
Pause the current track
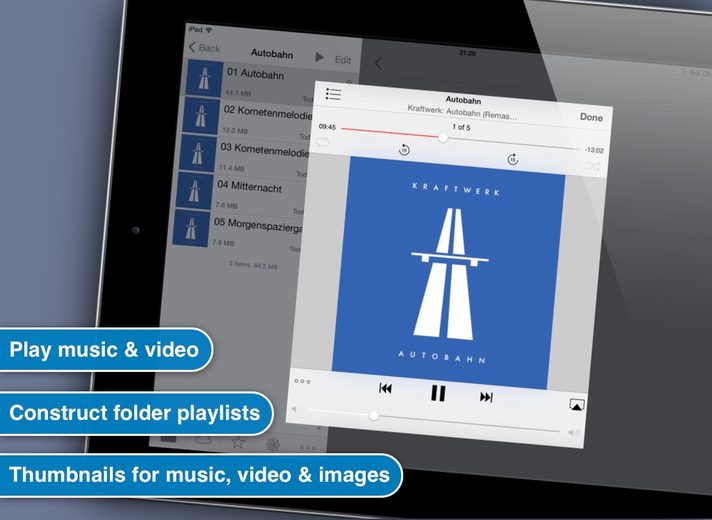(438, 393)
